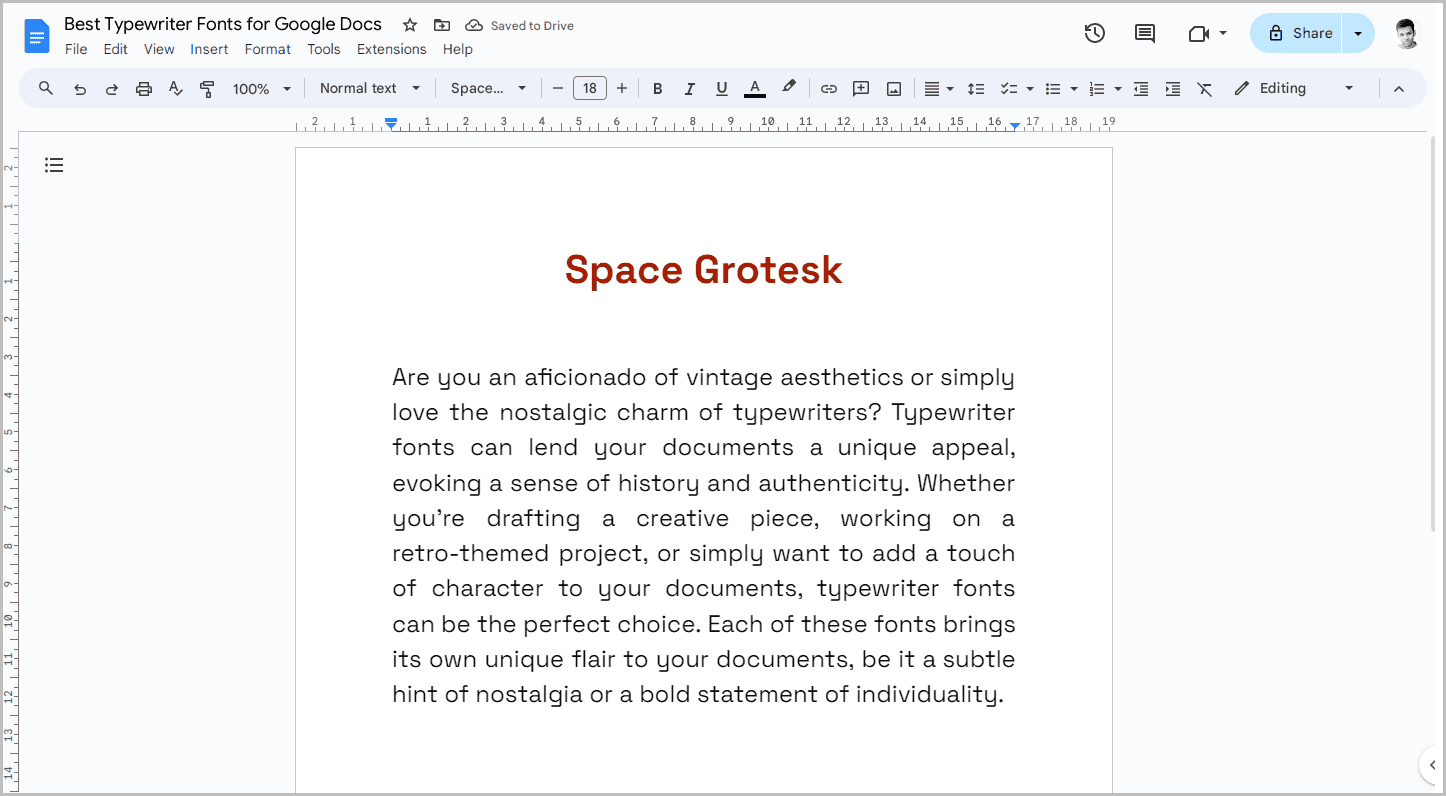Screen dimensions: 1446x796
Task: Toggle underline formatting
Action: pos(721,88)
